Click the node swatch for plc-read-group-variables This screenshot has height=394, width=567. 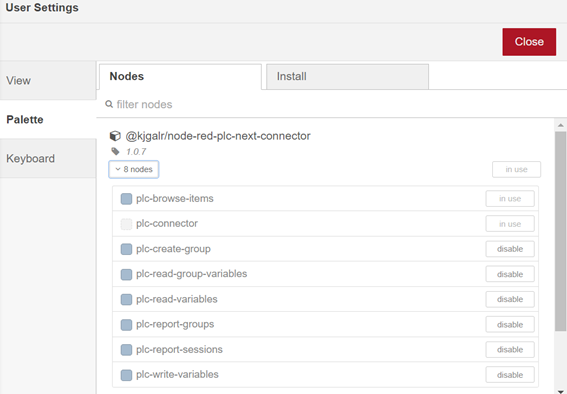(x=126, y=274)
